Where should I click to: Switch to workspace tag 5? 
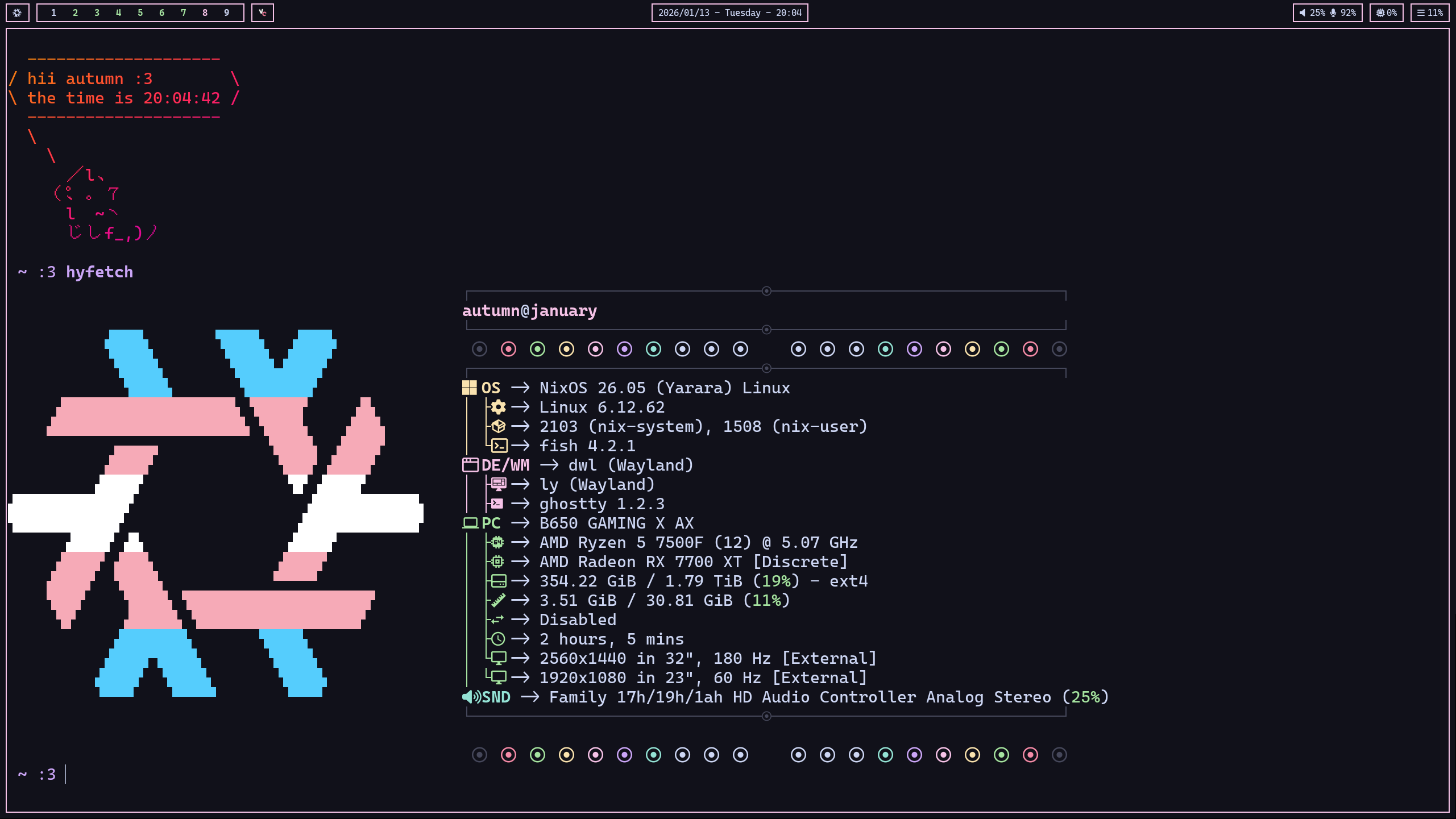click(x=140, y=13)
